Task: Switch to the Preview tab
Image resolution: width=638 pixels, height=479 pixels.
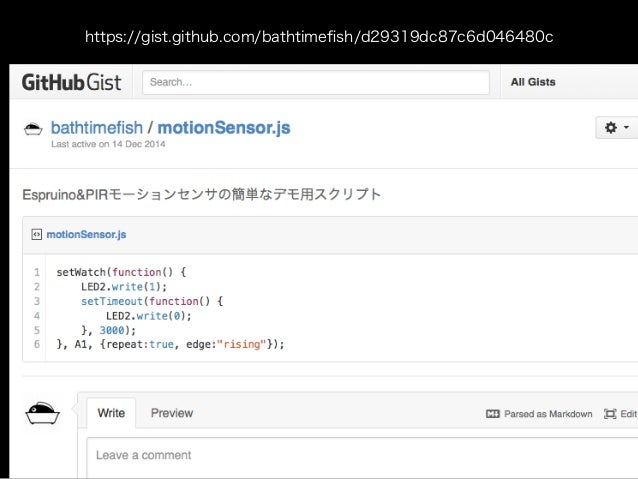Action: pyautogui.click(x=172, y=412)
